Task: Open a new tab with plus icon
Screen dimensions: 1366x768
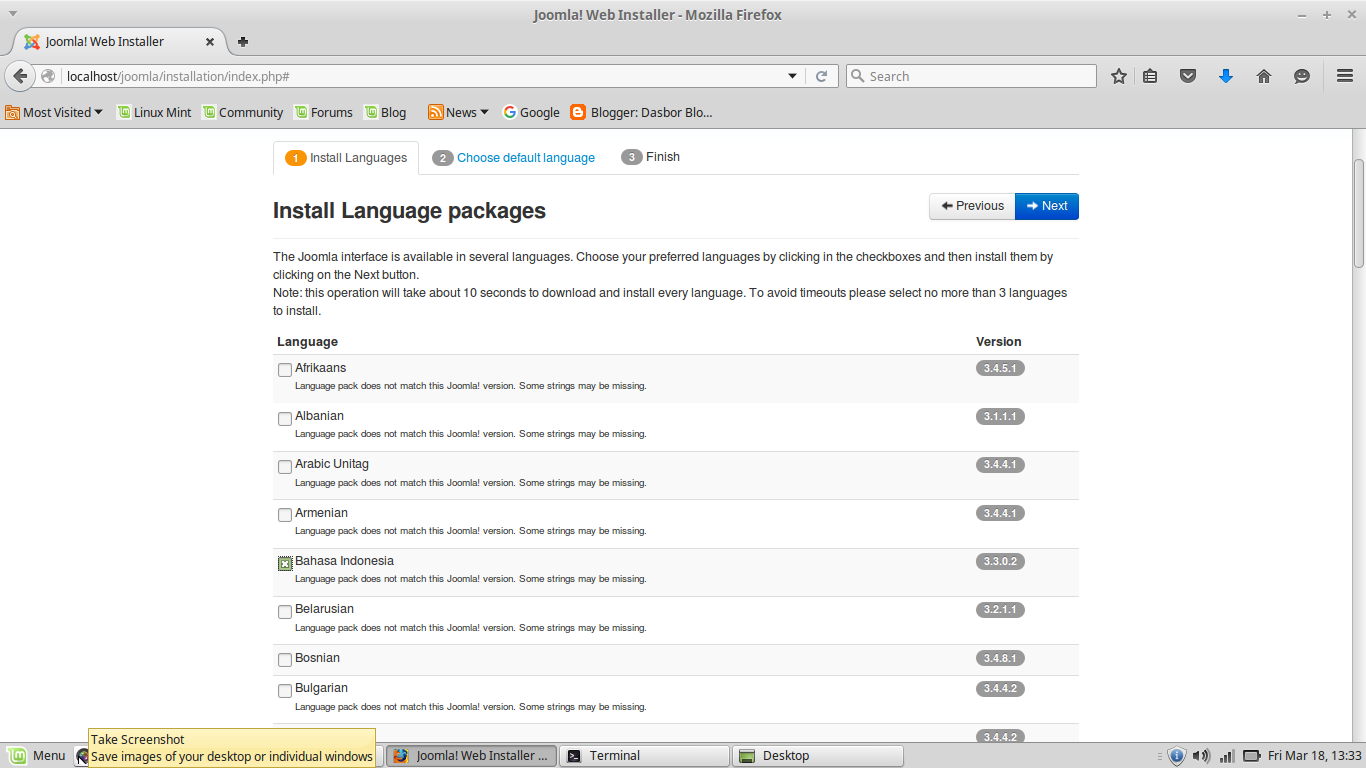Action: (243, 42)
